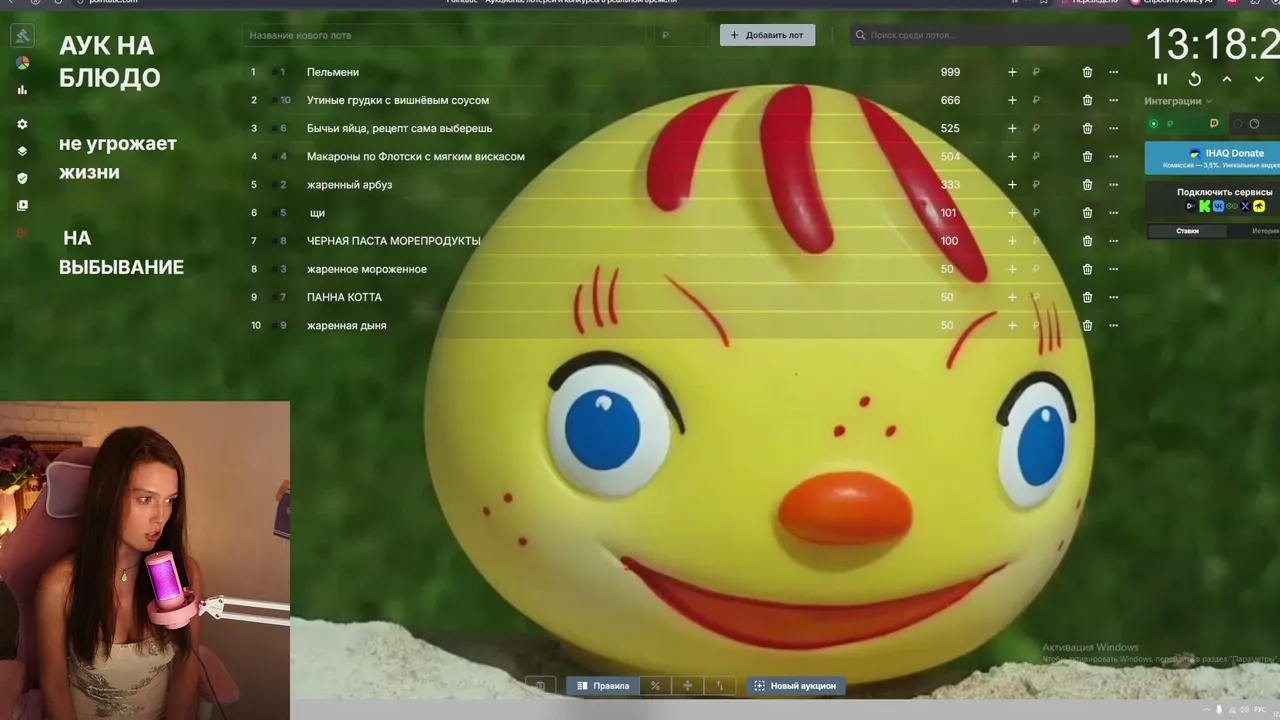
Task: Open the Правила panel
Action: [x=603, y=686]
